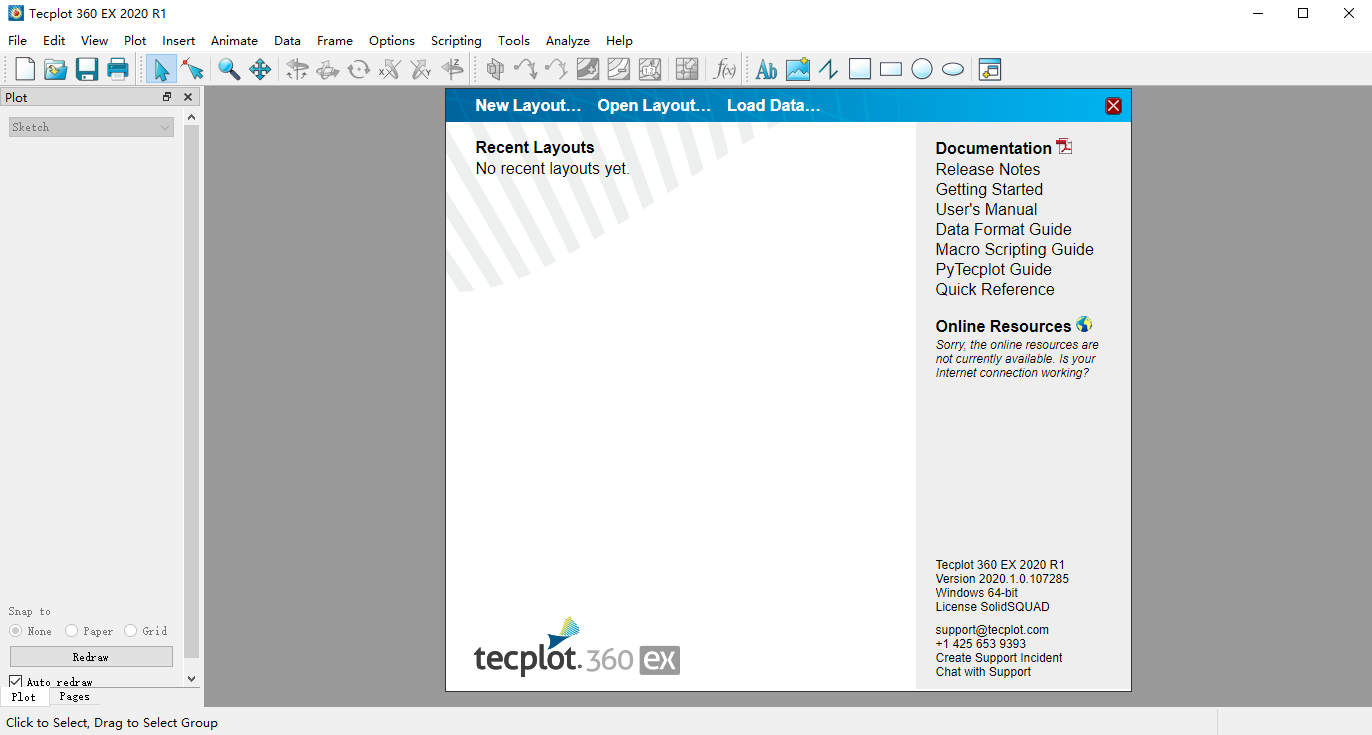
Task: Select the insert image tool
Action: pos(798,69)
